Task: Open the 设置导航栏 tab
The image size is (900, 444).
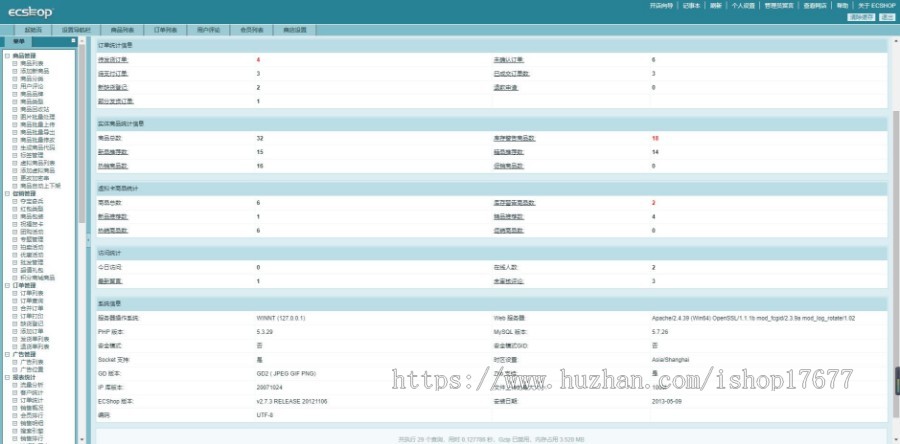Action: tap(76, 30)
